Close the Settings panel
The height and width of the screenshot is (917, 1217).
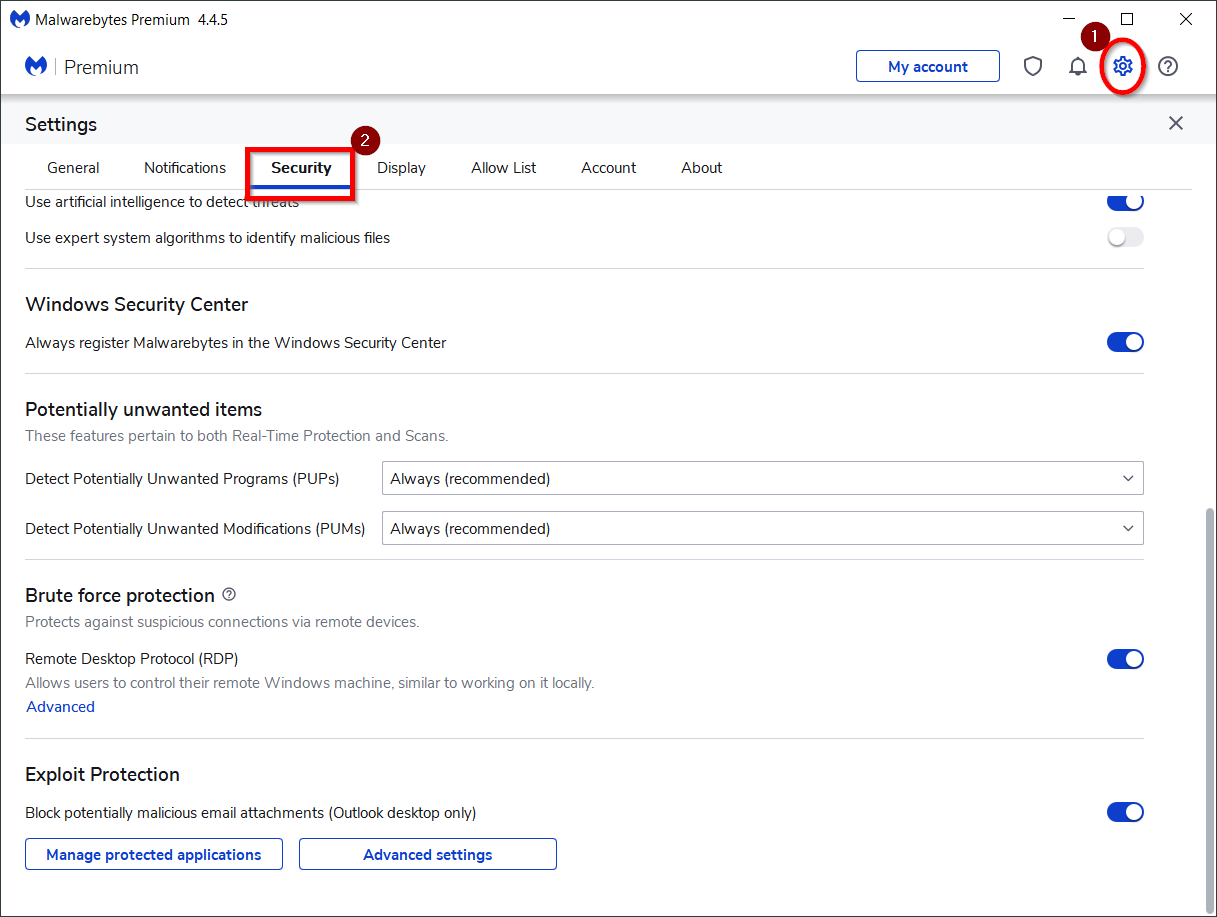click(1176, 123)
